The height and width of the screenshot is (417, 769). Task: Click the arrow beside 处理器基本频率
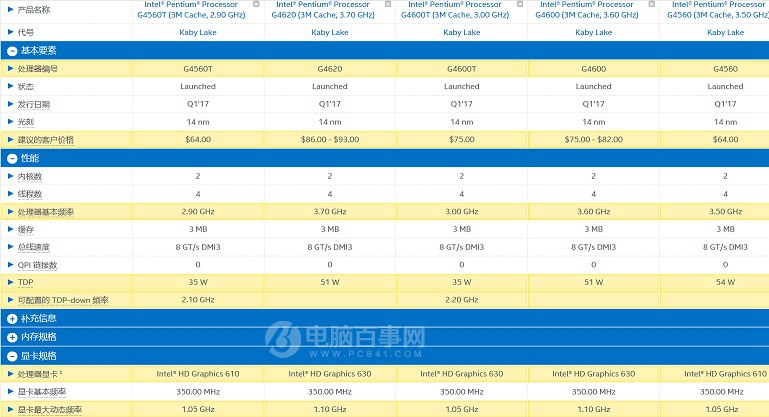click(x=10, y=212)
